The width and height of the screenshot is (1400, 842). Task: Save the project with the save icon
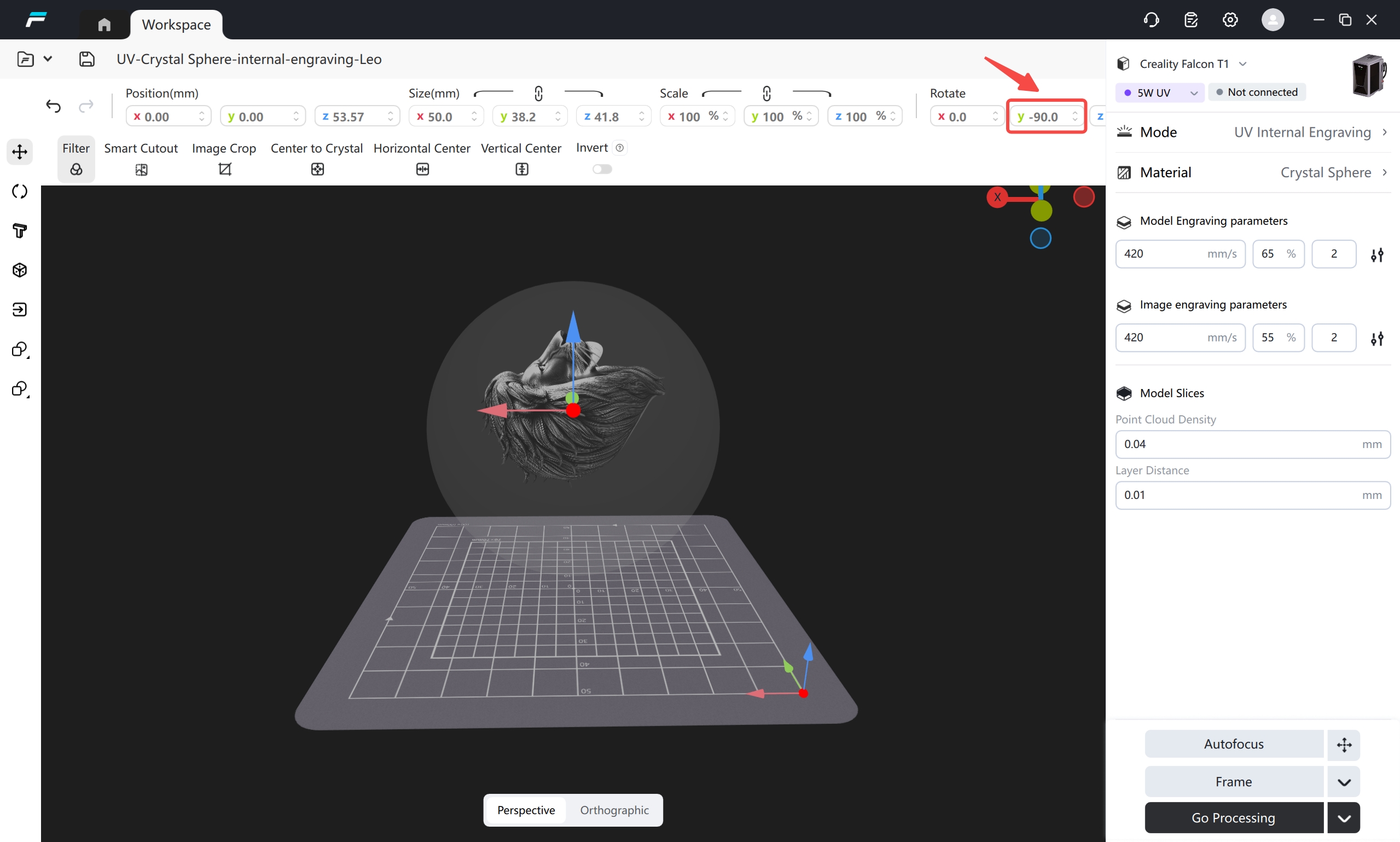[87, 59]
